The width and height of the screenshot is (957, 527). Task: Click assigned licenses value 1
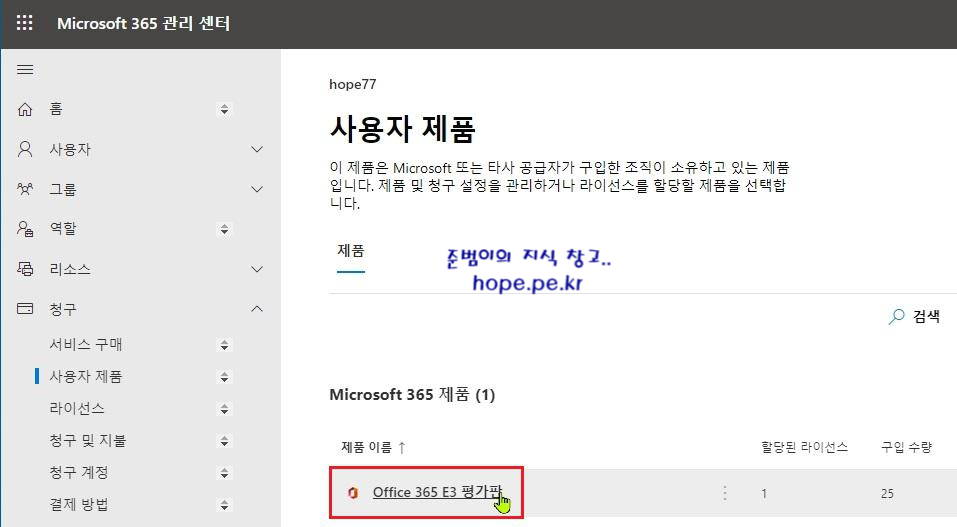click(764, 493)
